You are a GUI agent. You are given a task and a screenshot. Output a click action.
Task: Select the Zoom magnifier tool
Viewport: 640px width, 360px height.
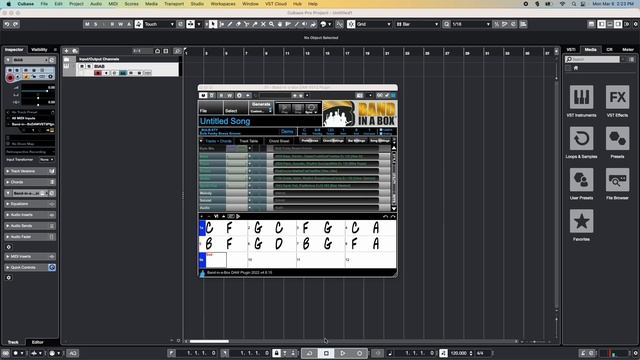coord(271,24)
